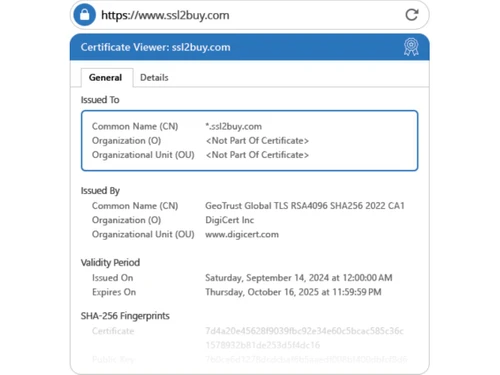
Task: Select the 'DigiCert Inc' organization value
Action: 230,220
